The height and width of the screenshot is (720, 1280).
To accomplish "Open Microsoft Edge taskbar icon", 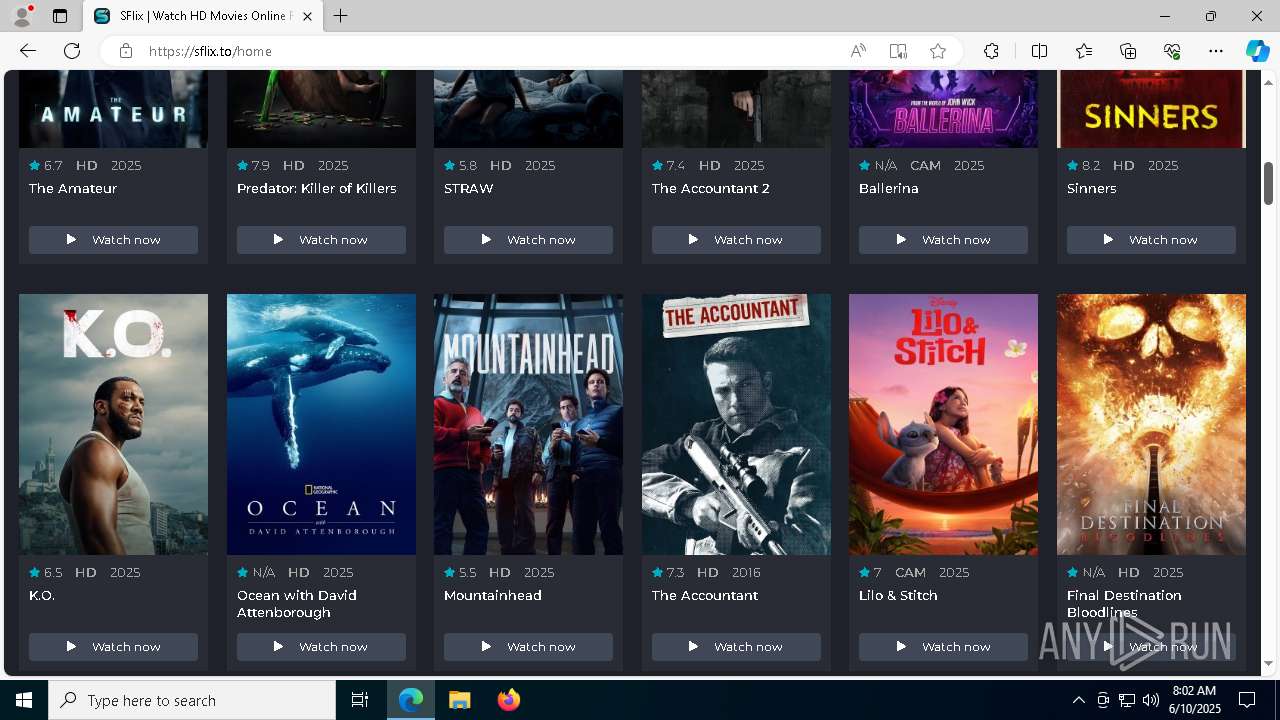I will (x=411, y=700).
